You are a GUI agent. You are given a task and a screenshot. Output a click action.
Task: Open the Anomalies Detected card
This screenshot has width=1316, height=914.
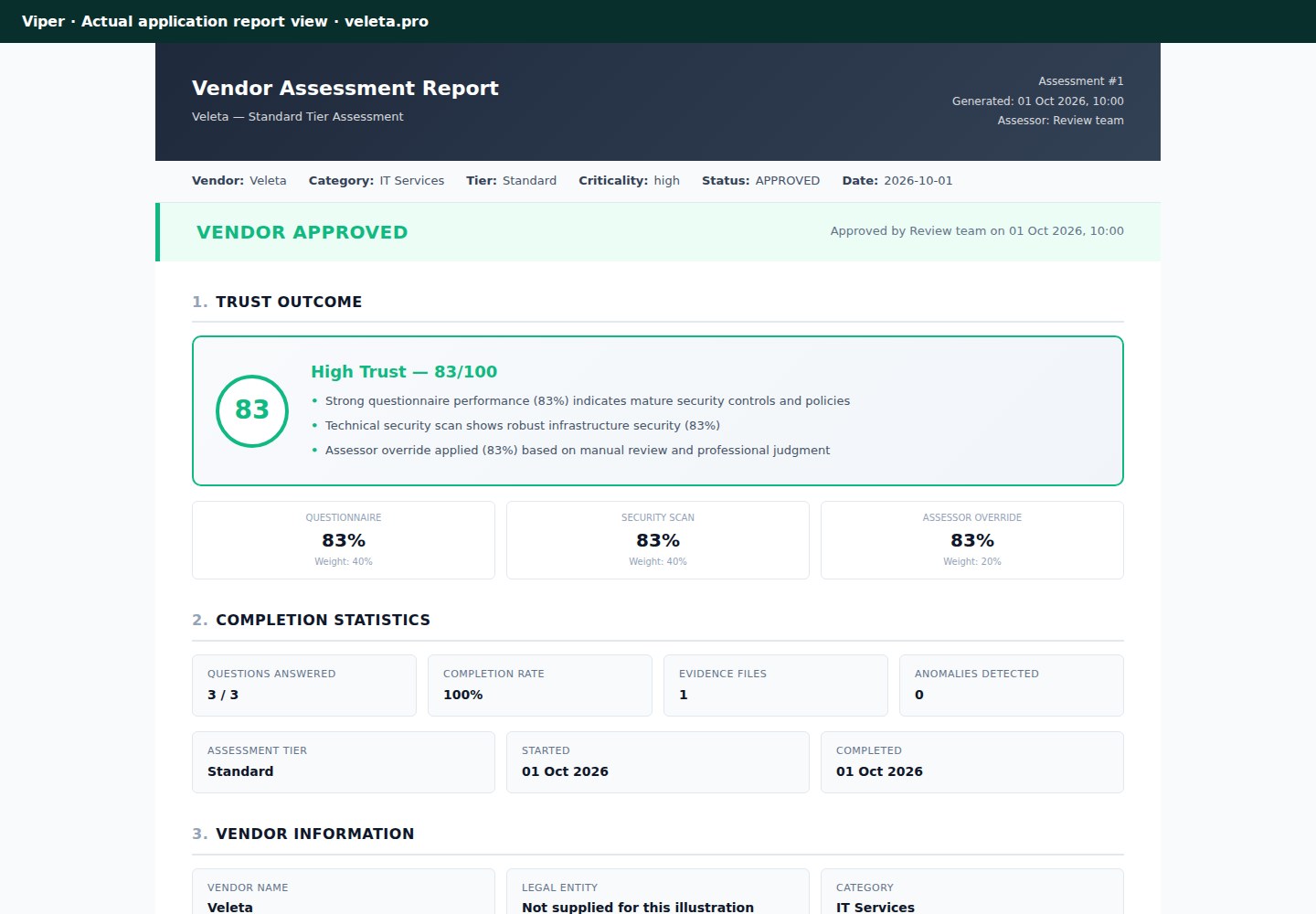pos(1012,685)
